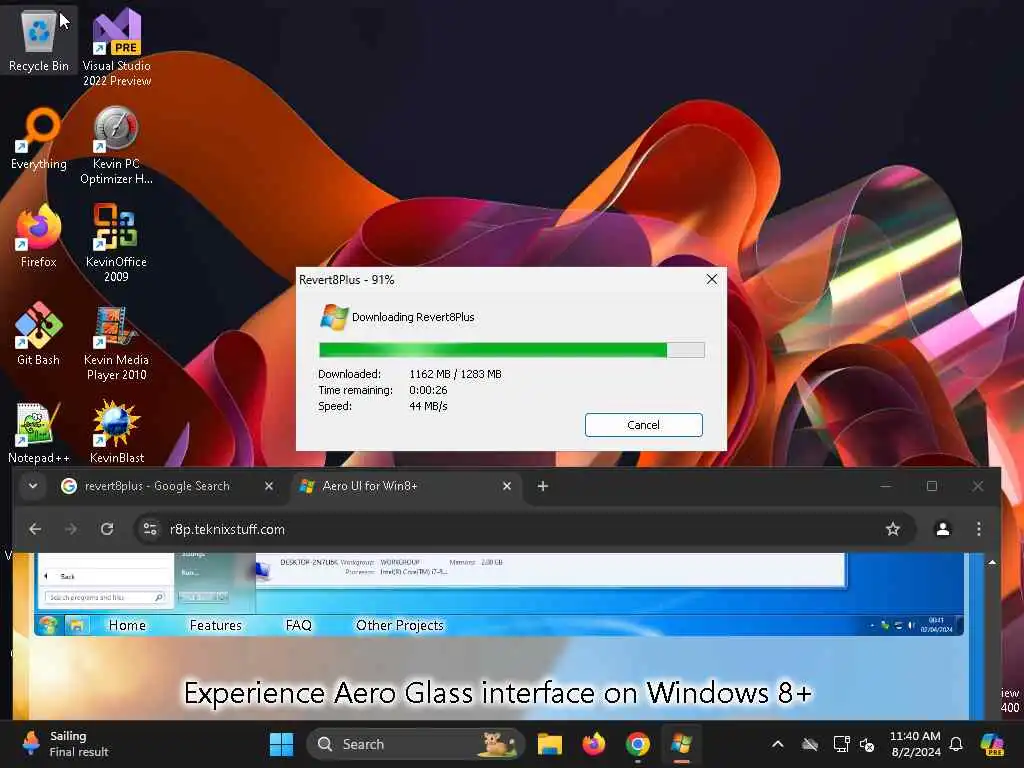Open the Chrome profile menu
Viewport: 1024px width, 768px height.
point(942,529)
